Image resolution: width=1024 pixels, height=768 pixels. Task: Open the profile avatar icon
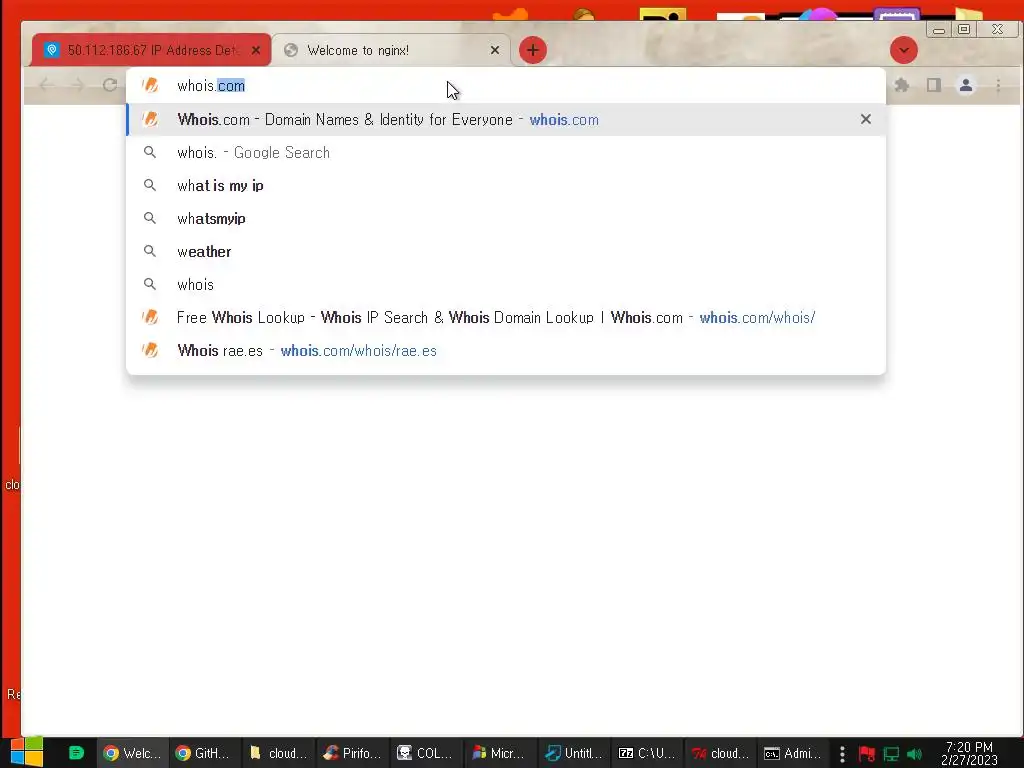click(966, 85)
